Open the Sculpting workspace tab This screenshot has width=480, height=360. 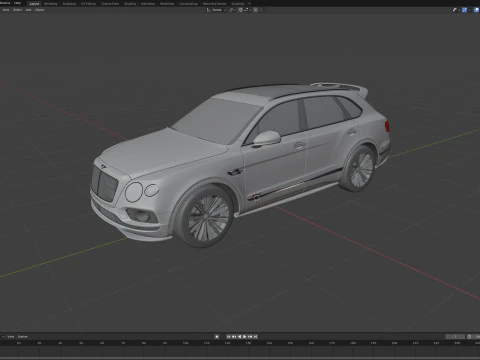tap(69, 4)
